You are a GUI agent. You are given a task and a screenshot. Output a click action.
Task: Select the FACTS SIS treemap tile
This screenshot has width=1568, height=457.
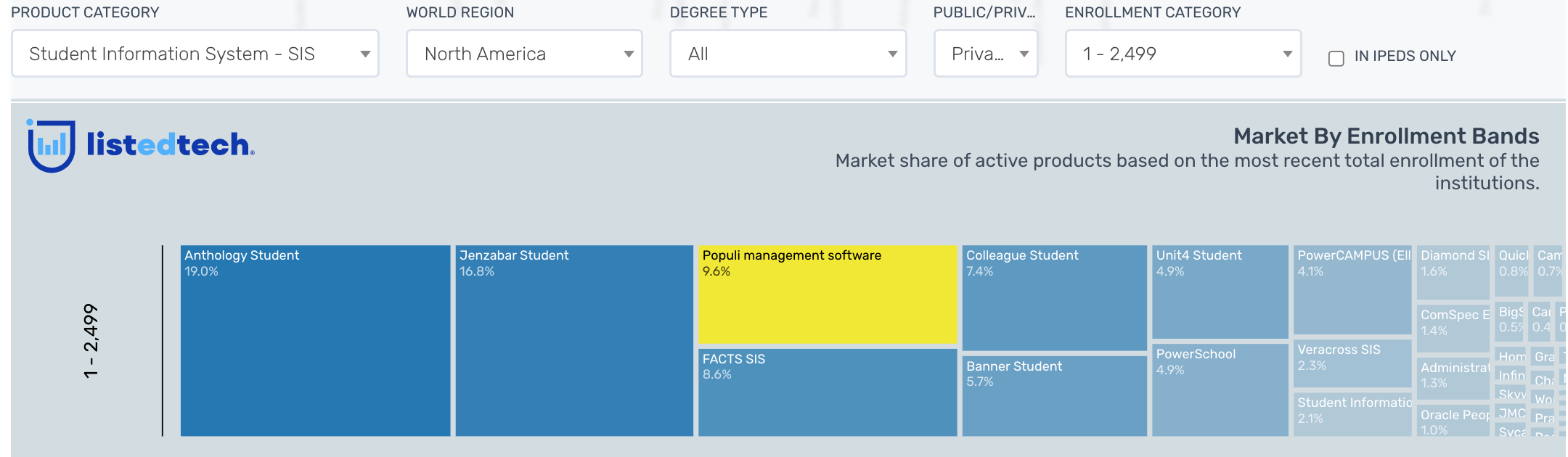pyautogui.click(x=828, y=392)
